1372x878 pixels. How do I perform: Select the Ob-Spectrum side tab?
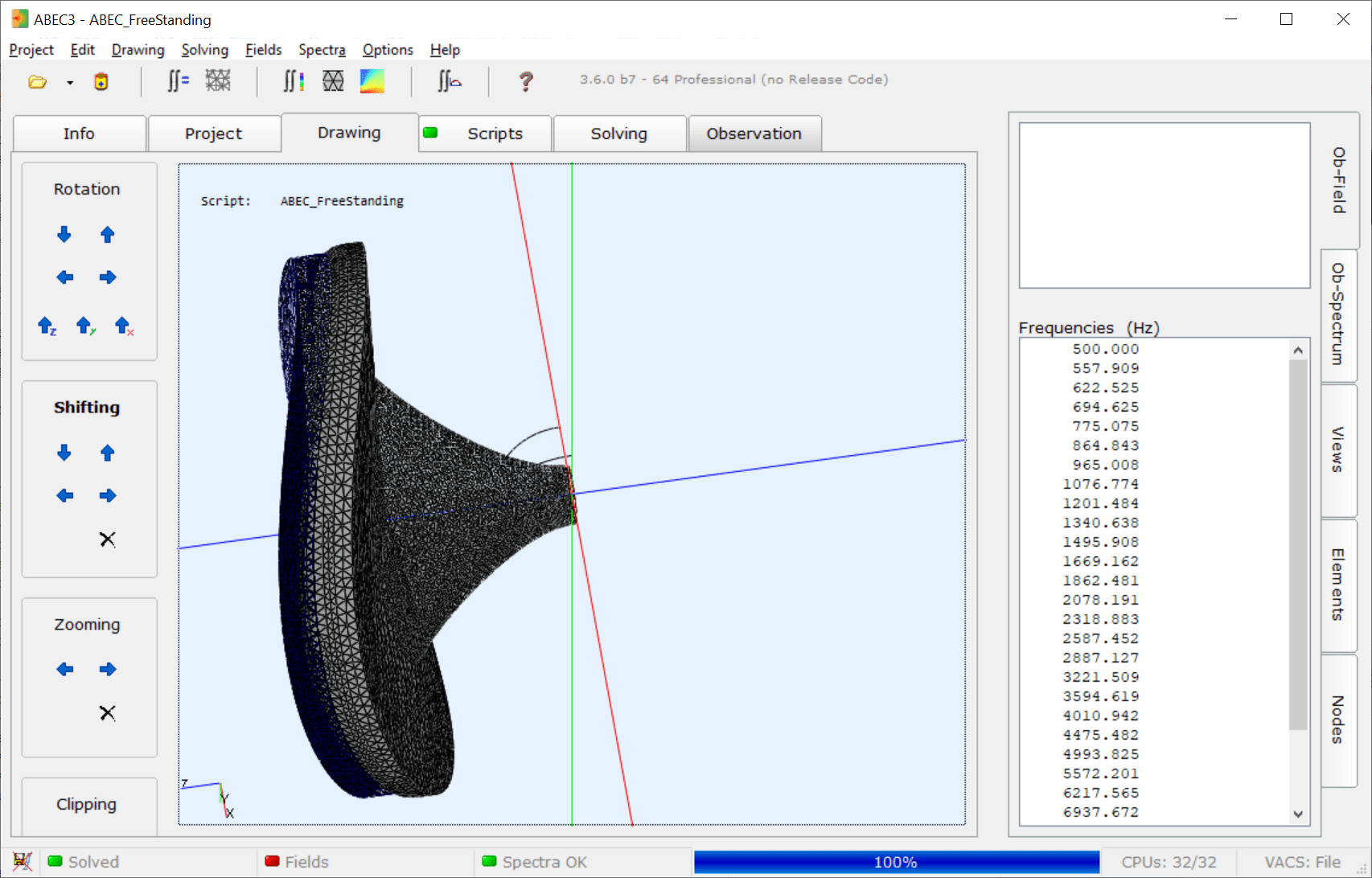click(1338, 314)
